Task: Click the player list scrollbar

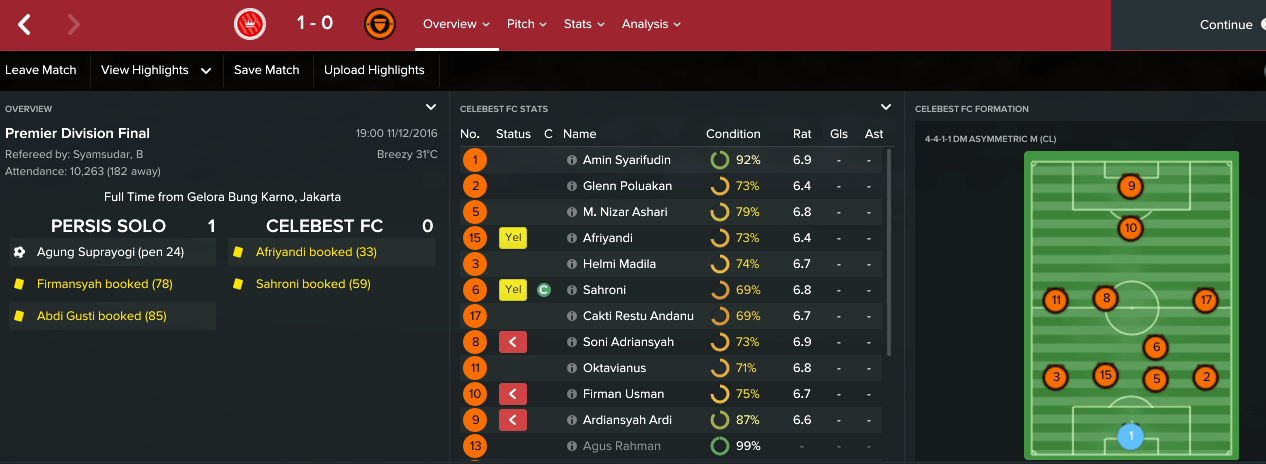Action: (890, 250)
